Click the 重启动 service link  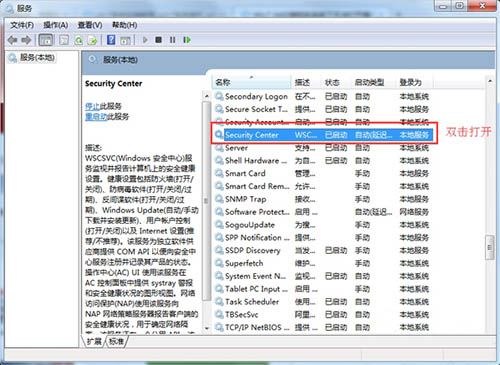click(x=96, y=117)
